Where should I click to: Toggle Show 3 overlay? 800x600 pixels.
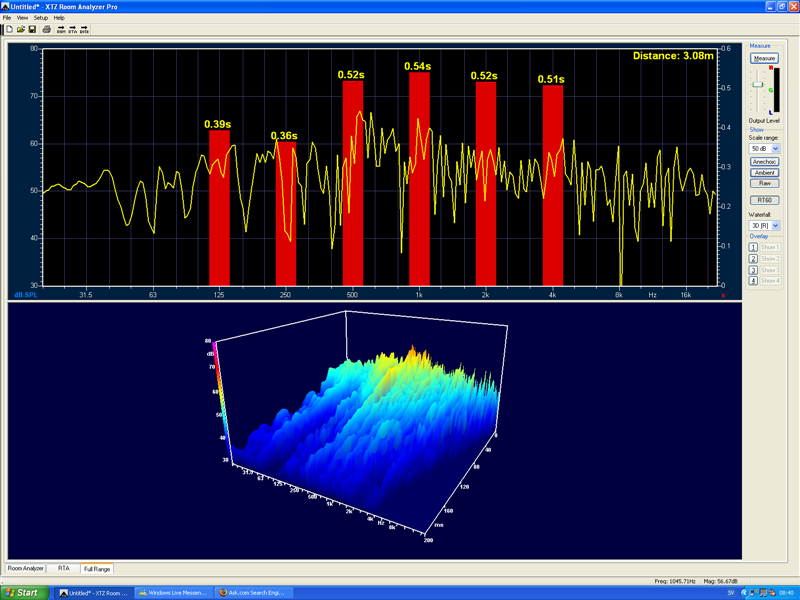[769, 270]
